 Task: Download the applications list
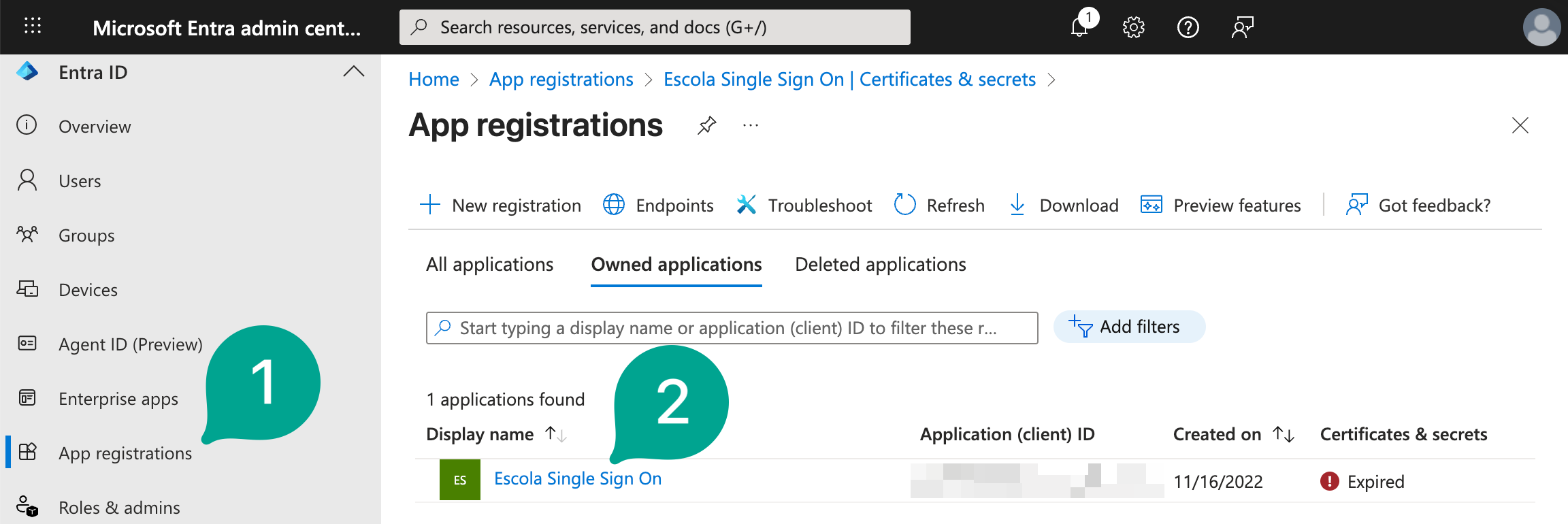pyautogui.click(x=1063, y=205)
